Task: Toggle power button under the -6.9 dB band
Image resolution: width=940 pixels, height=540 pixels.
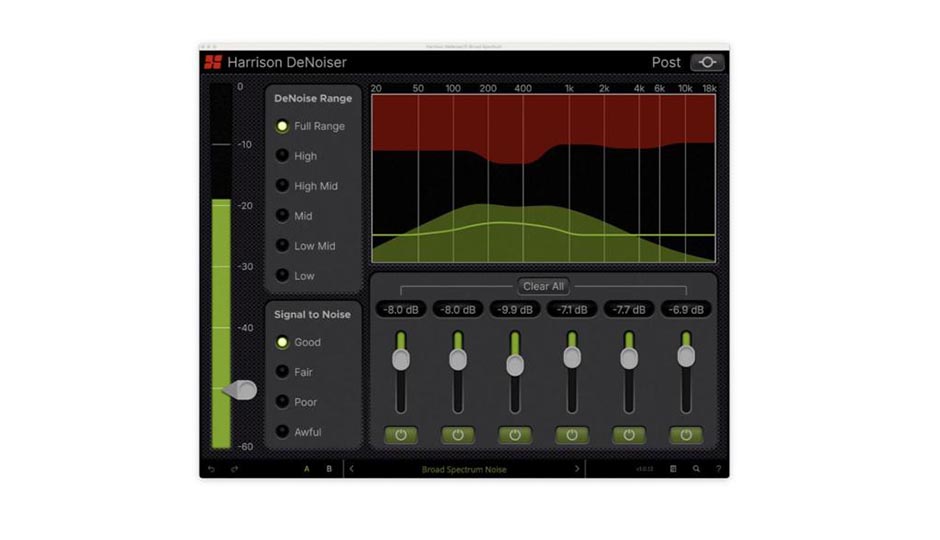Action: [x=686, y=435]
